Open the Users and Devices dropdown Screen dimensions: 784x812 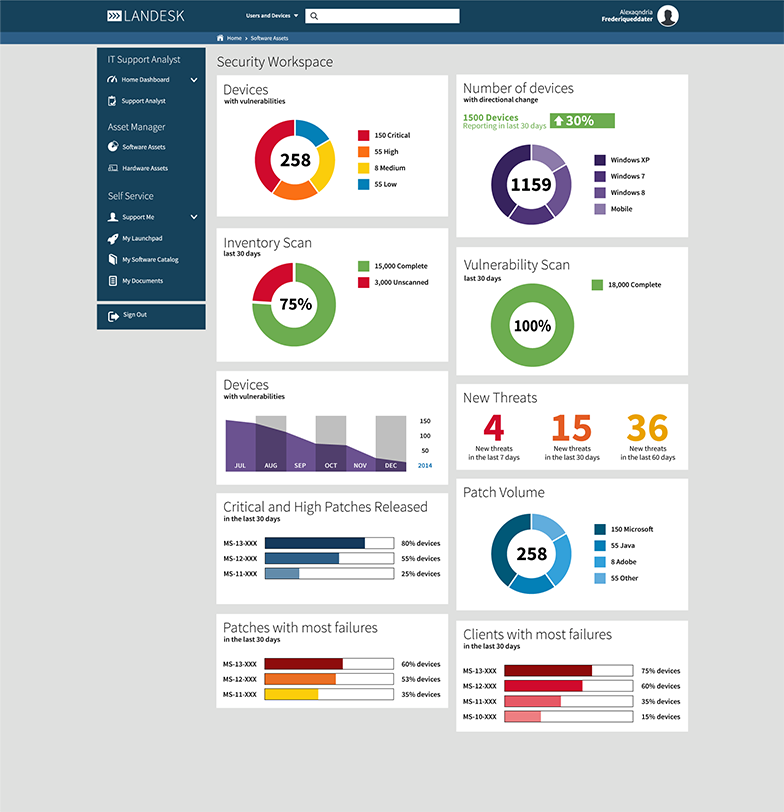pos(272,16)
